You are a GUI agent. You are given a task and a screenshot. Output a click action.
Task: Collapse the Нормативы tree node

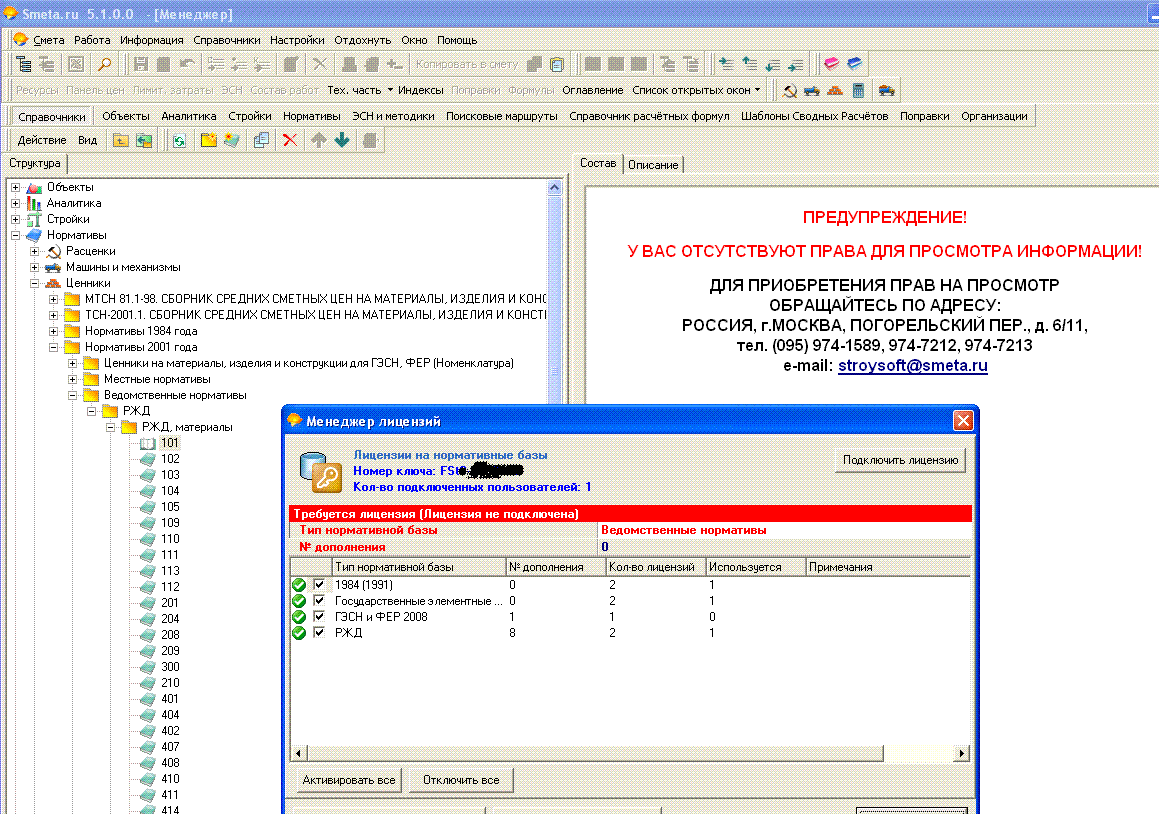click(16, 236)
